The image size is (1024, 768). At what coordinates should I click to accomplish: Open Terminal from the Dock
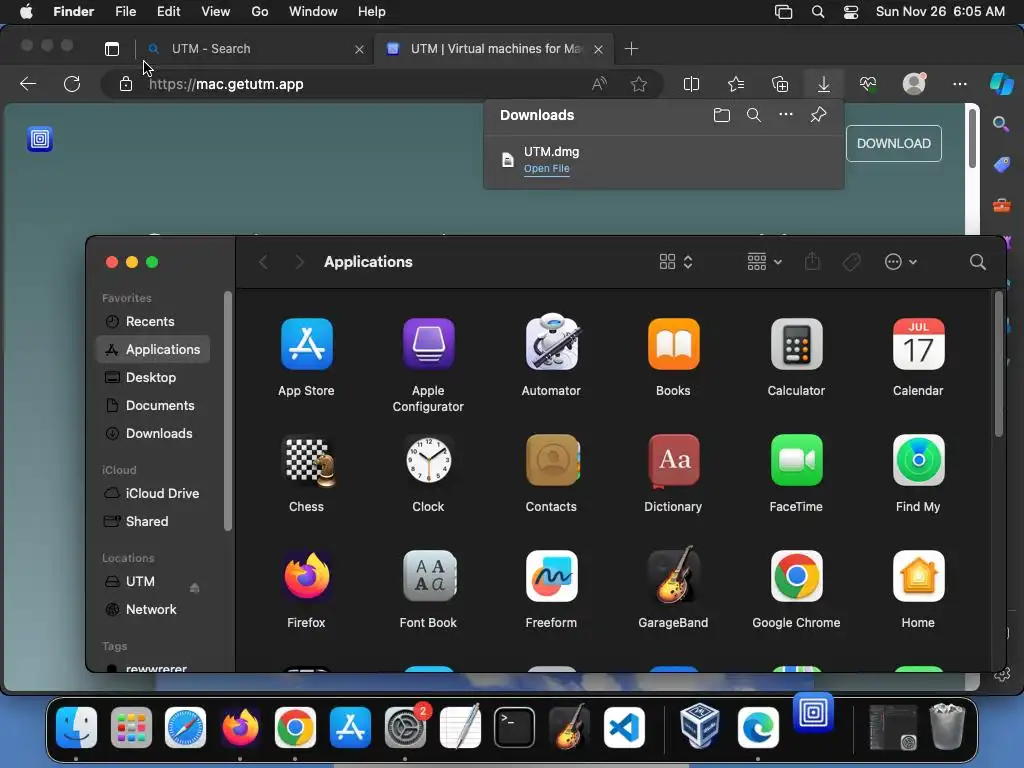pyautogui.click(x=514, y=727)
